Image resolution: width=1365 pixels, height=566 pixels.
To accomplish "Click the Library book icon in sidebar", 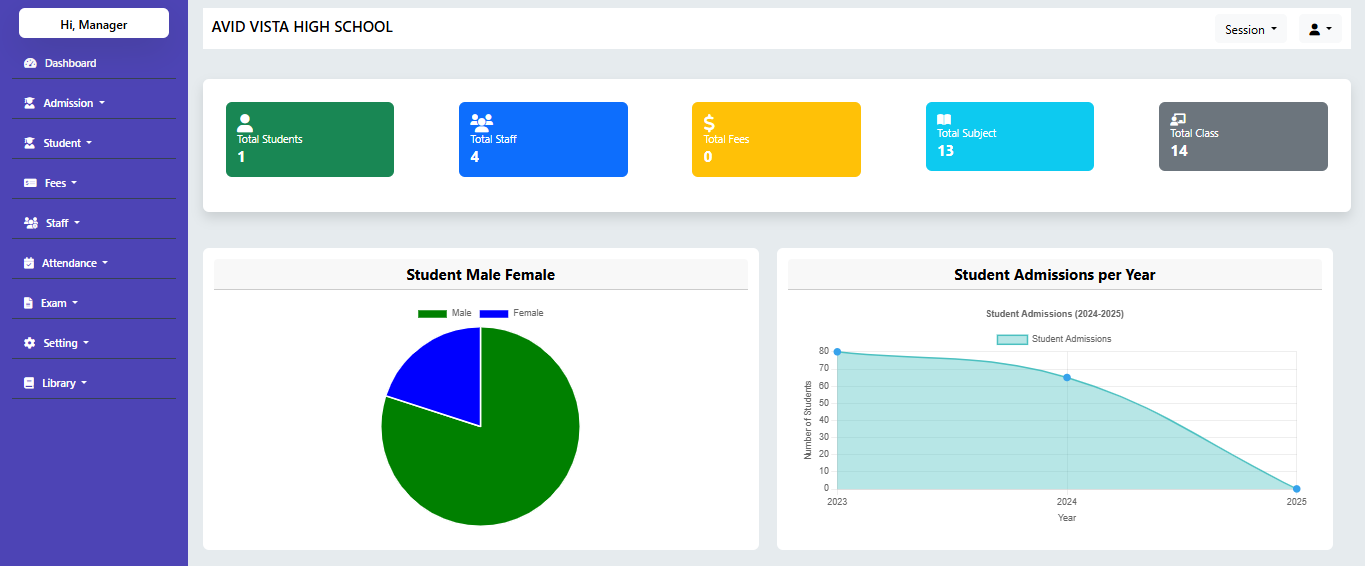I will (x=29, y=383).
